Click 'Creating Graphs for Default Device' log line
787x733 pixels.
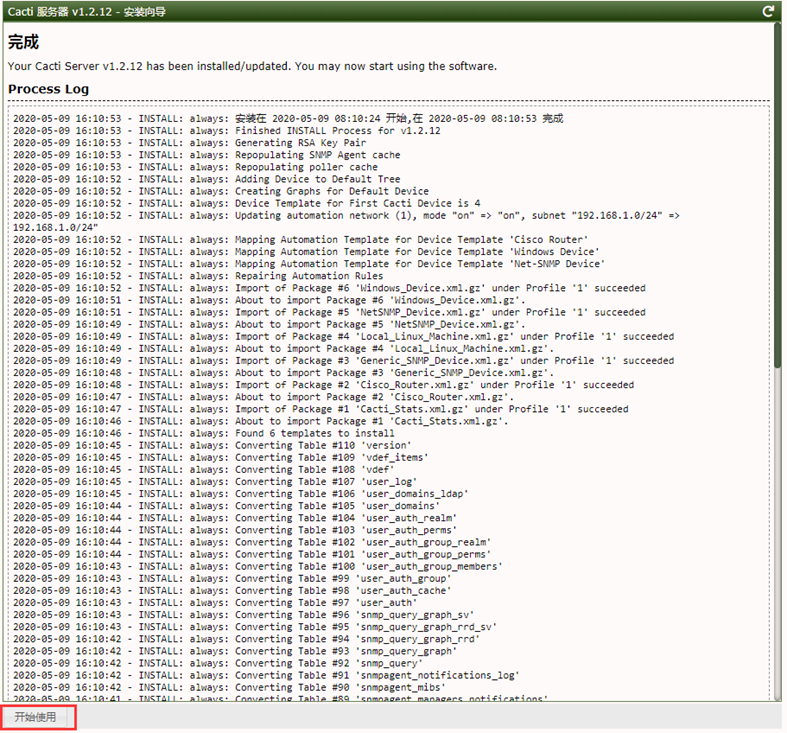(221, 191)
